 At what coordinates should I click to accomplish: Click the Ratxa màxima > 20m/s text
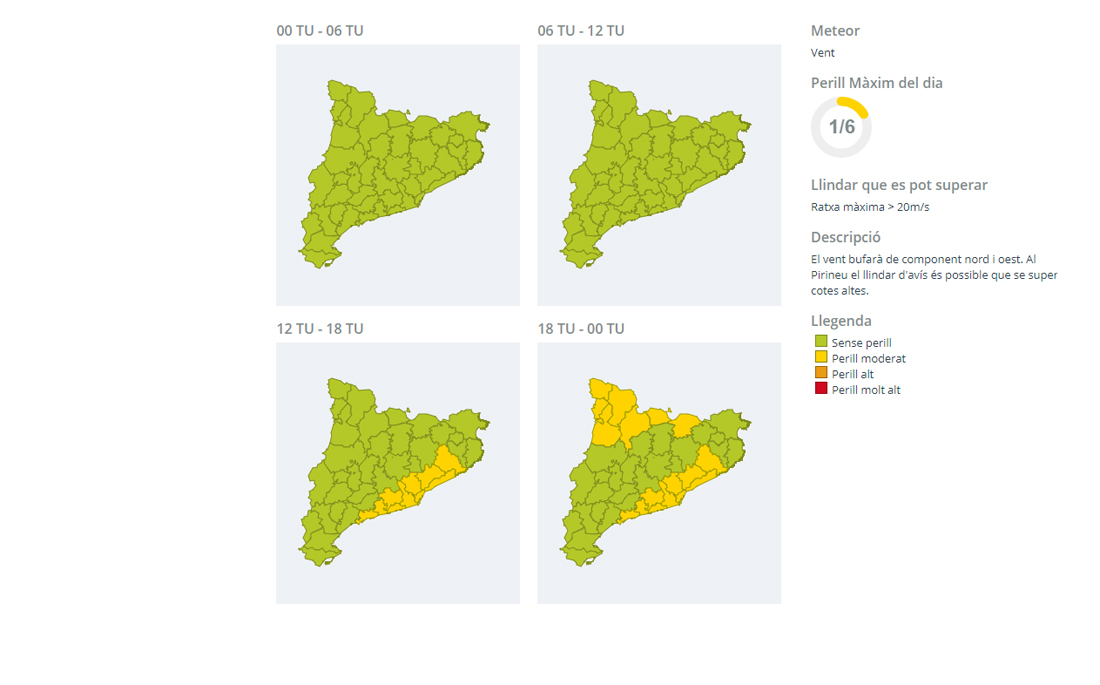(x=870, y=207)
